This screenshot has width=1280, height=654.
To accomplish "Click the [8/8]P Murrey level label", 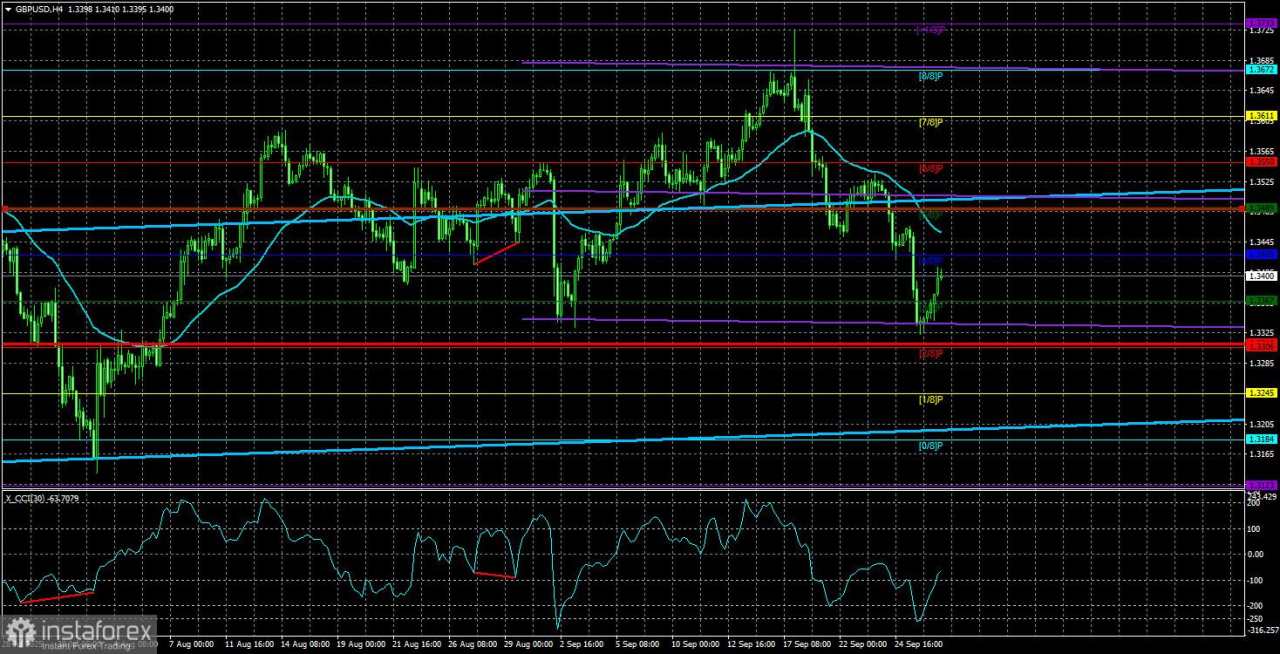I will point(931,76).
